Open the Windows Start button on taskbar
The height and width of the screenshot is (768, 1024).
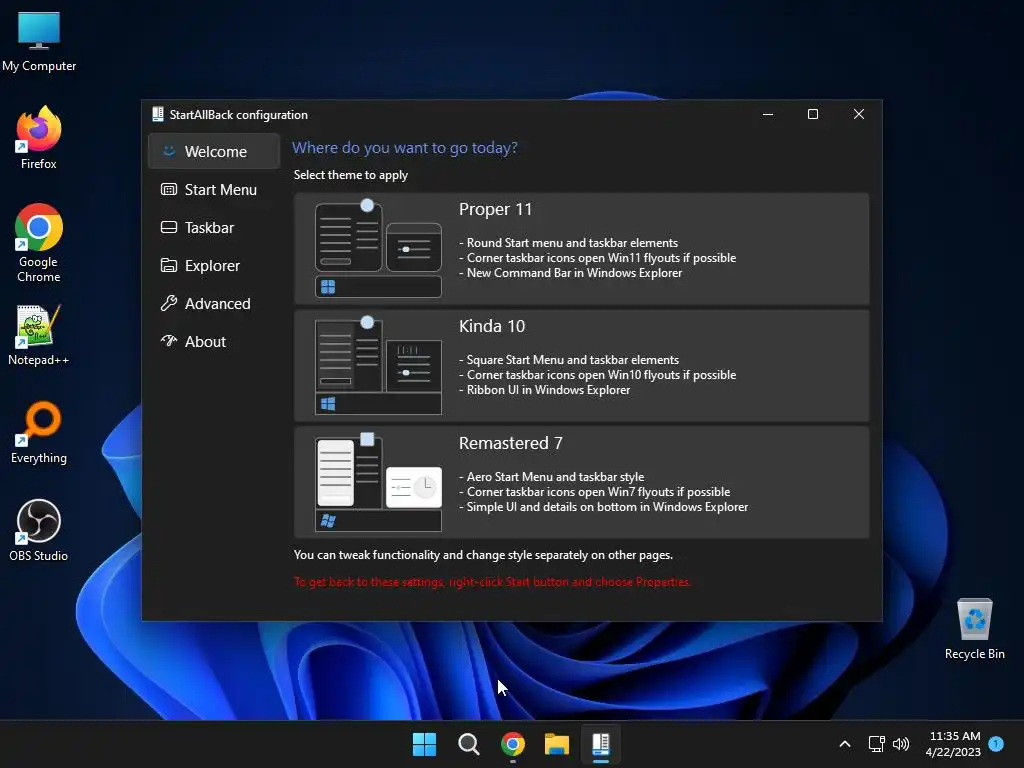(424, 744)
